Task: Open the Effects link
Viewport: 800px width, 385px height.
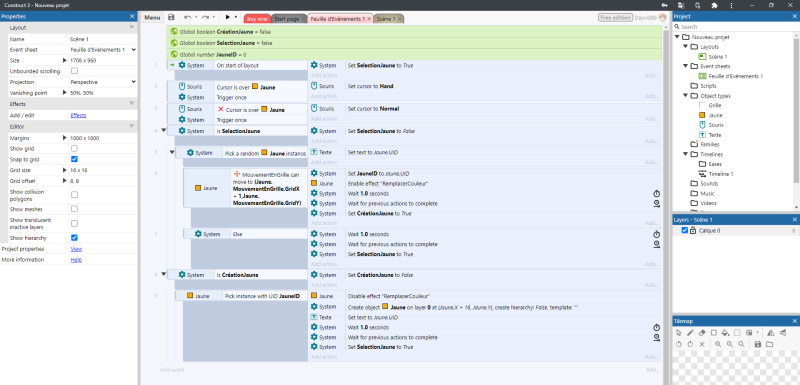Action: [x=78, y=115]
